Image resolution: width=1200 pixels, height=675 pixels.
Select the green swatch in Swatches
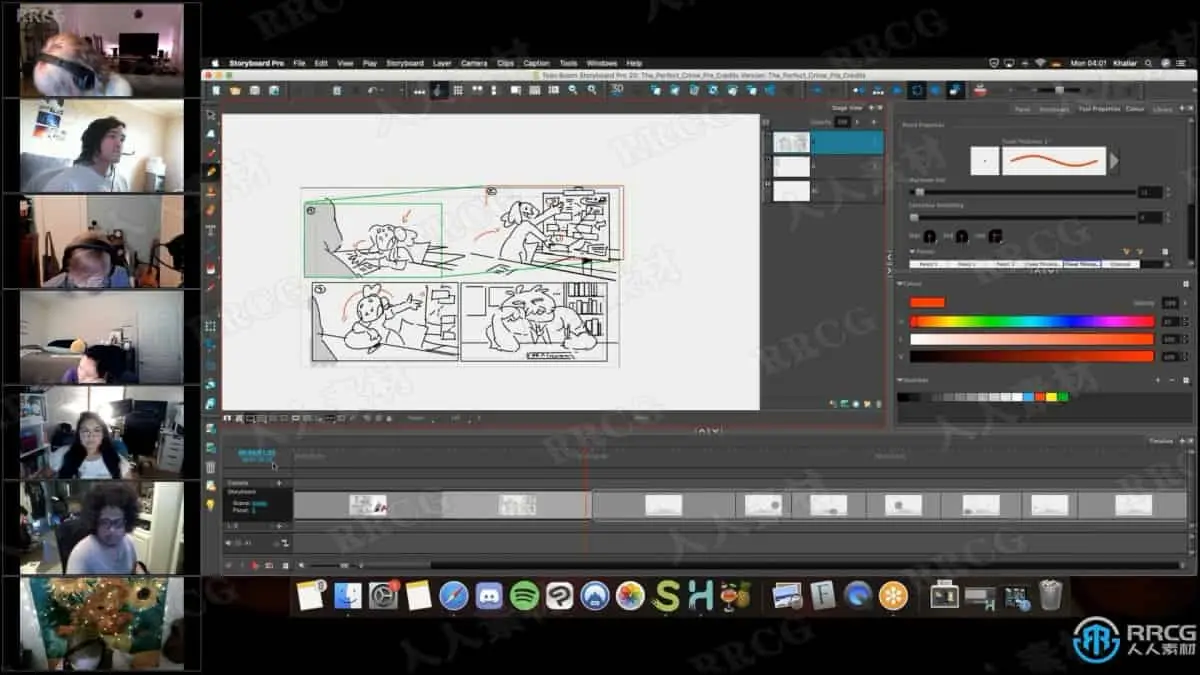pyautogui.click(x=1063, y=397)
